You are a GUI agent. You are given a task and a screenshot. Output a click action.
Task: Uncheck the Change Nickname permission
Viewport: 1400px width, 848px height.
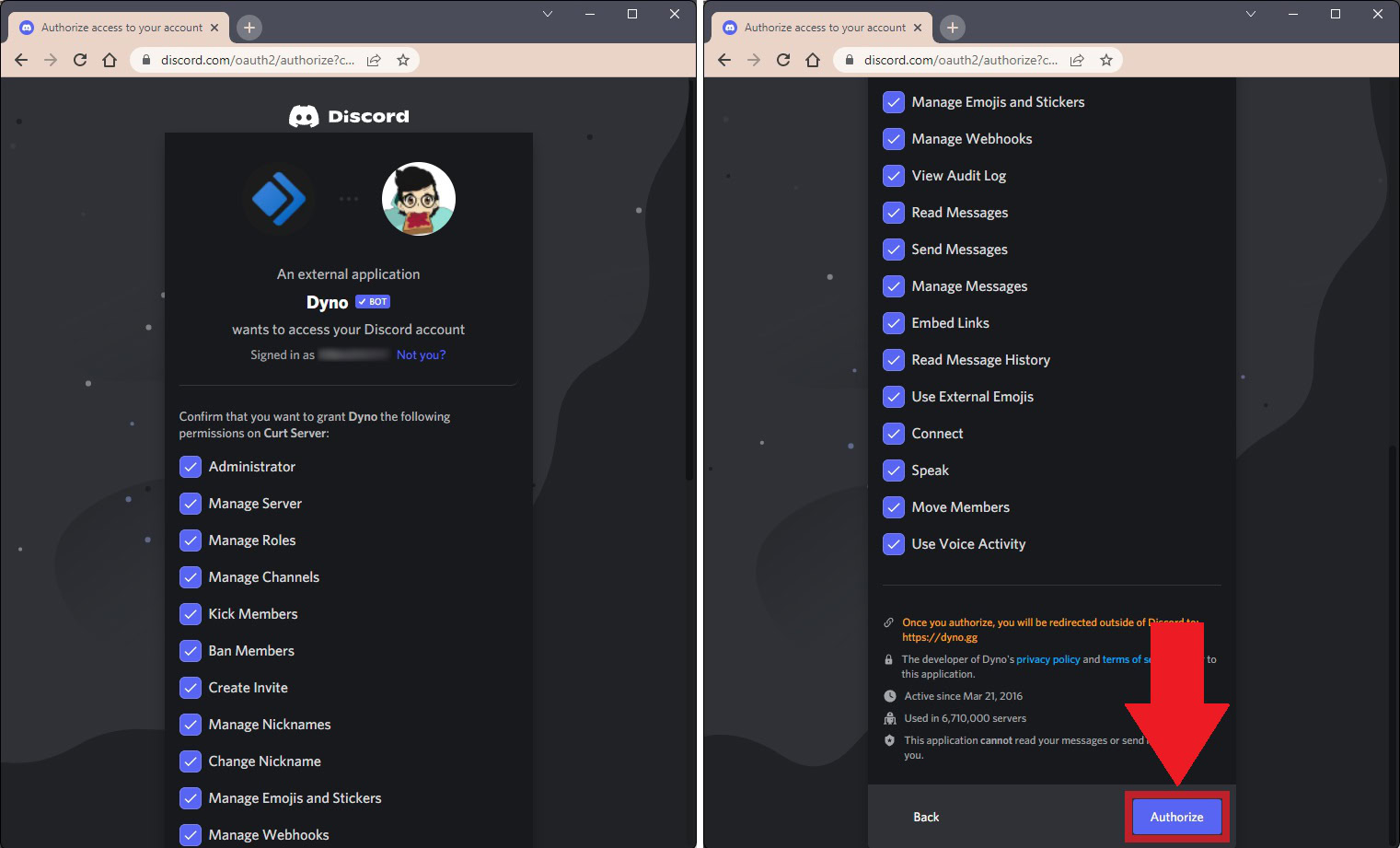[191, 761]
